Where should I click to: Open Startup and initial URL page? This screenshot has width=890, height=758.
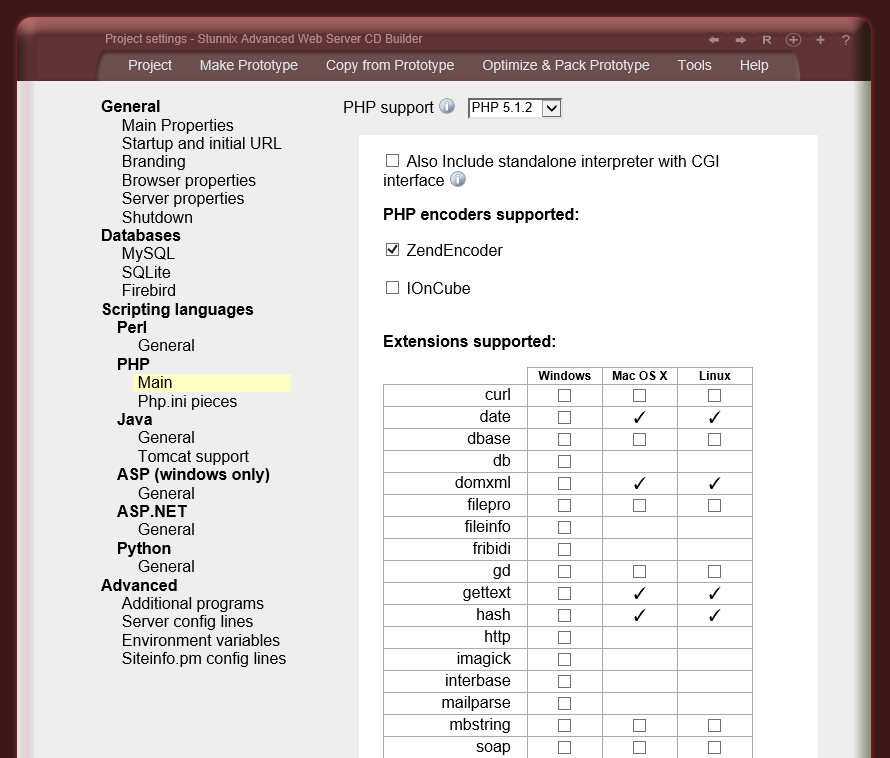(201, 143)
